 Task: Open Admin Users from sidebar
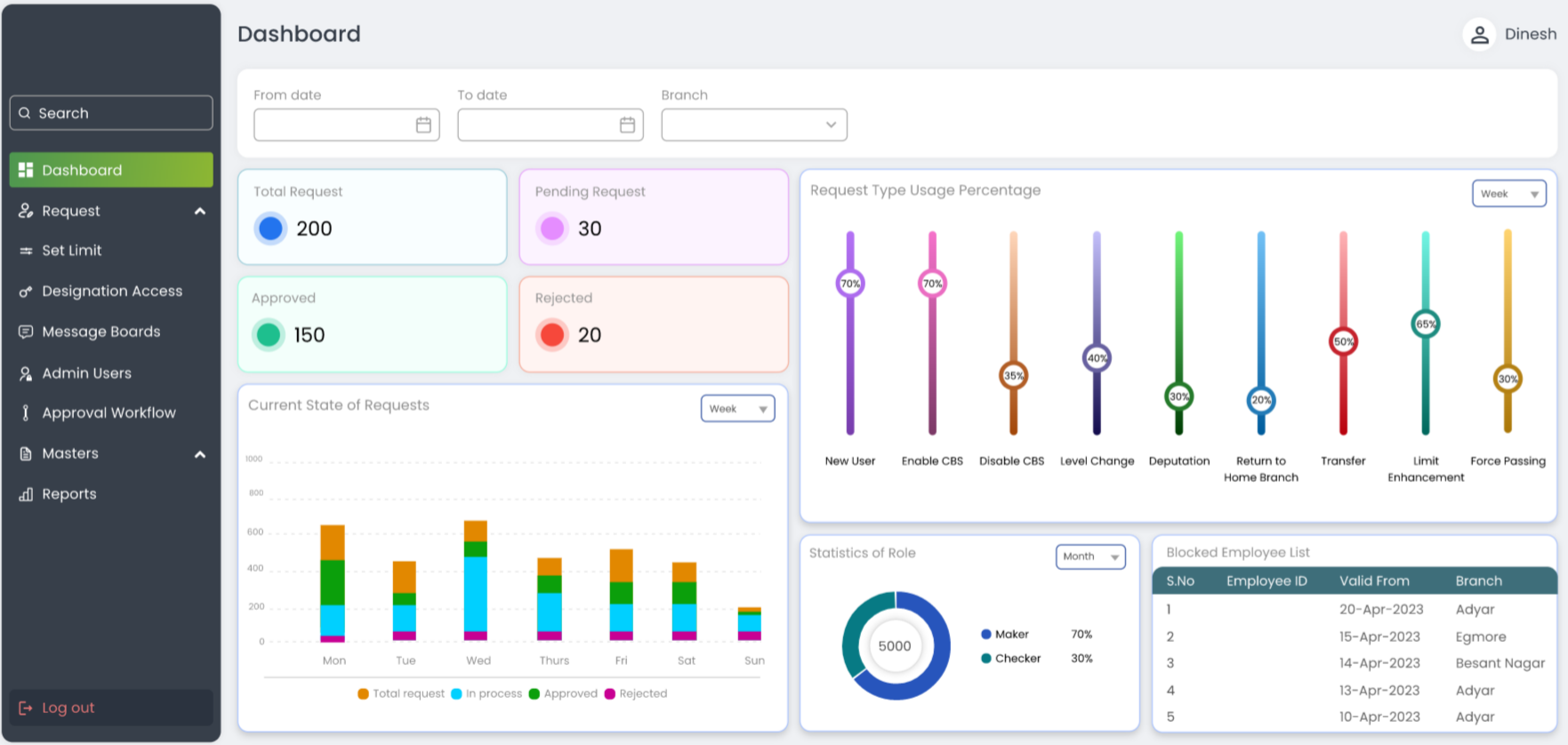(86, 373)
